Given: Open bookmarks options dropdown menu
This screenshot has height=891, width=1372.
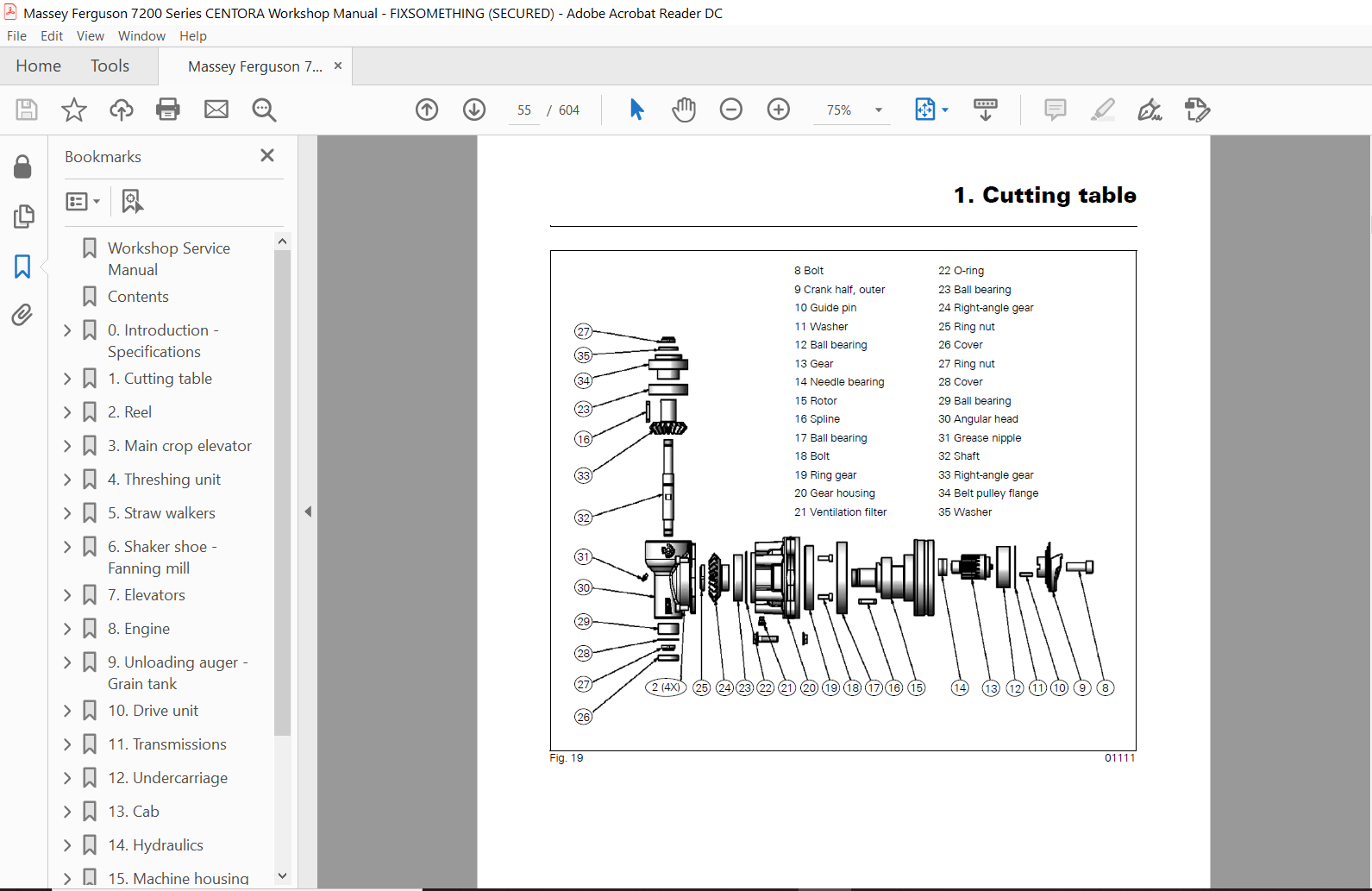Looking at the screenshot, I should point(83,201).
